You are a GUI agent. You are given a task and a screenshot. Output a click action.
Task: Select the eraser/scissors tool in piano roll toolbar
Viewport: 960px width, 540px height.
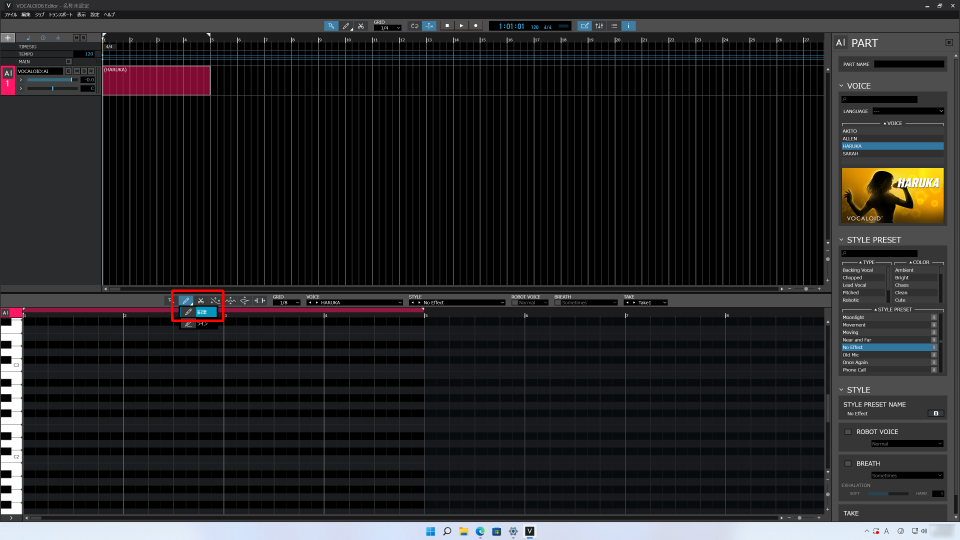coord(201,301)
